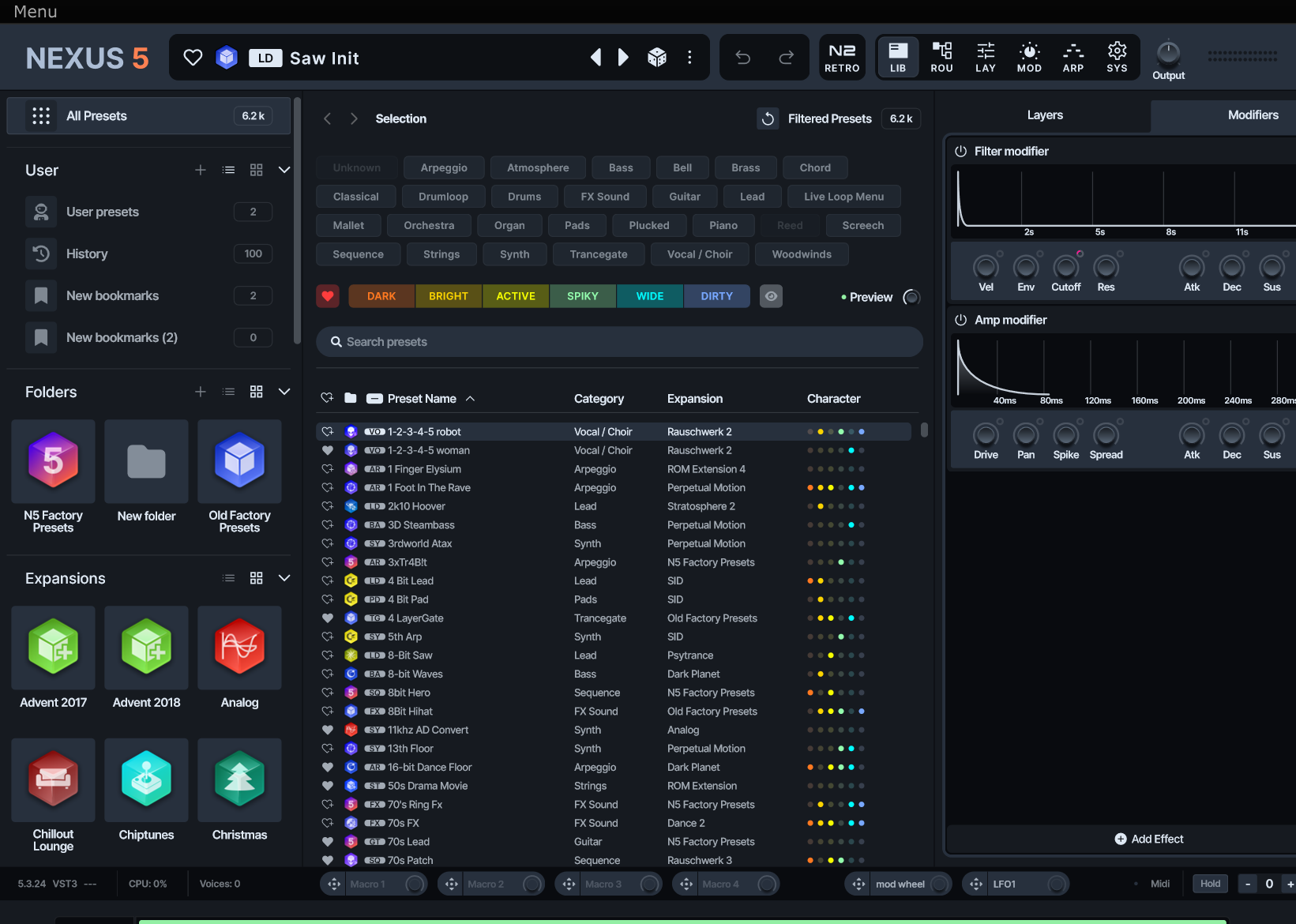1296x924 pixels.
Task: Filter presets by Bass category
Action: coord(621,167)
